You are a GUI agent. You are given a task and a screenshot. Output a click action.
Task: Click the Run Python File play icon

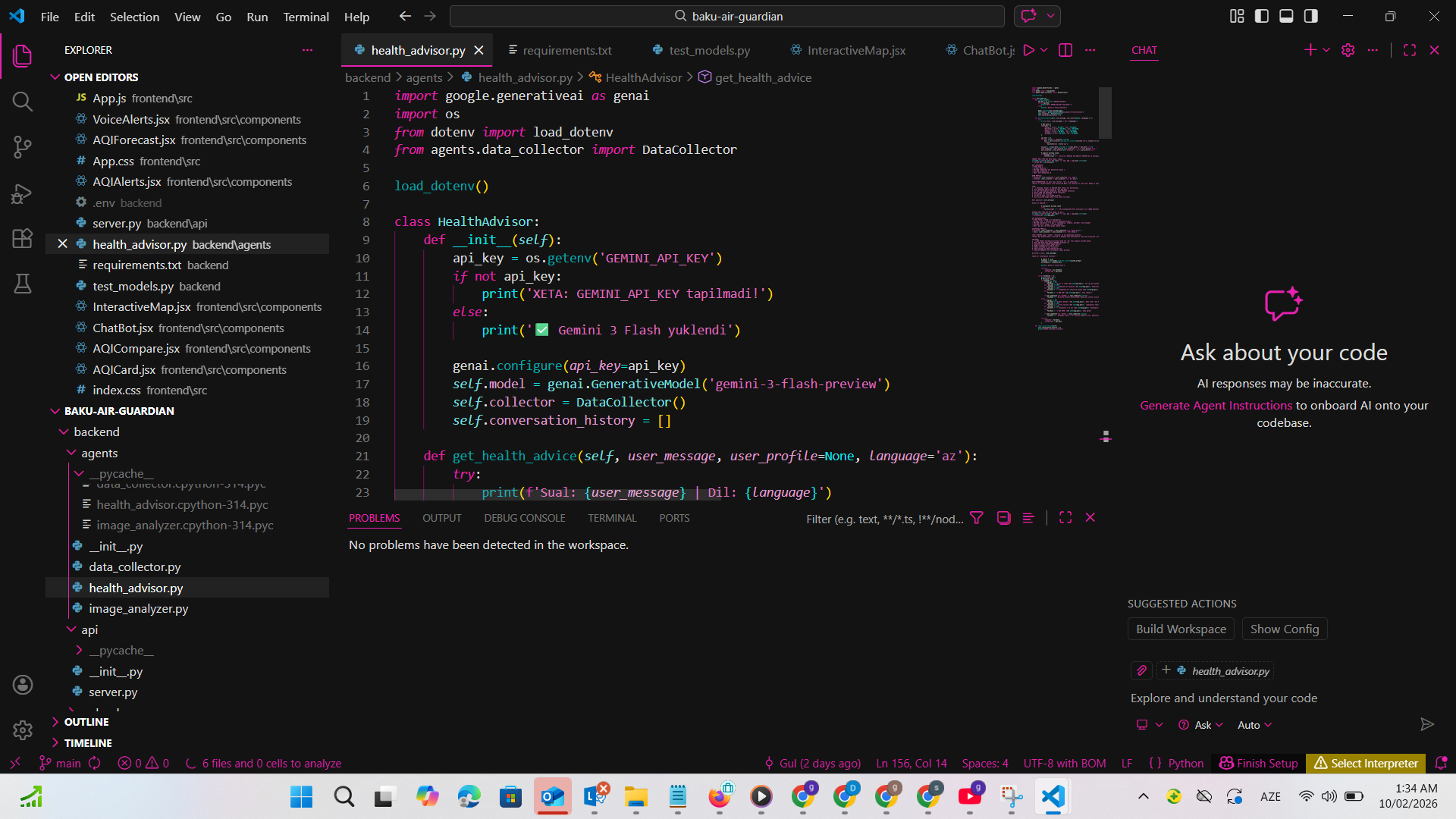(x=1028, y=50)
